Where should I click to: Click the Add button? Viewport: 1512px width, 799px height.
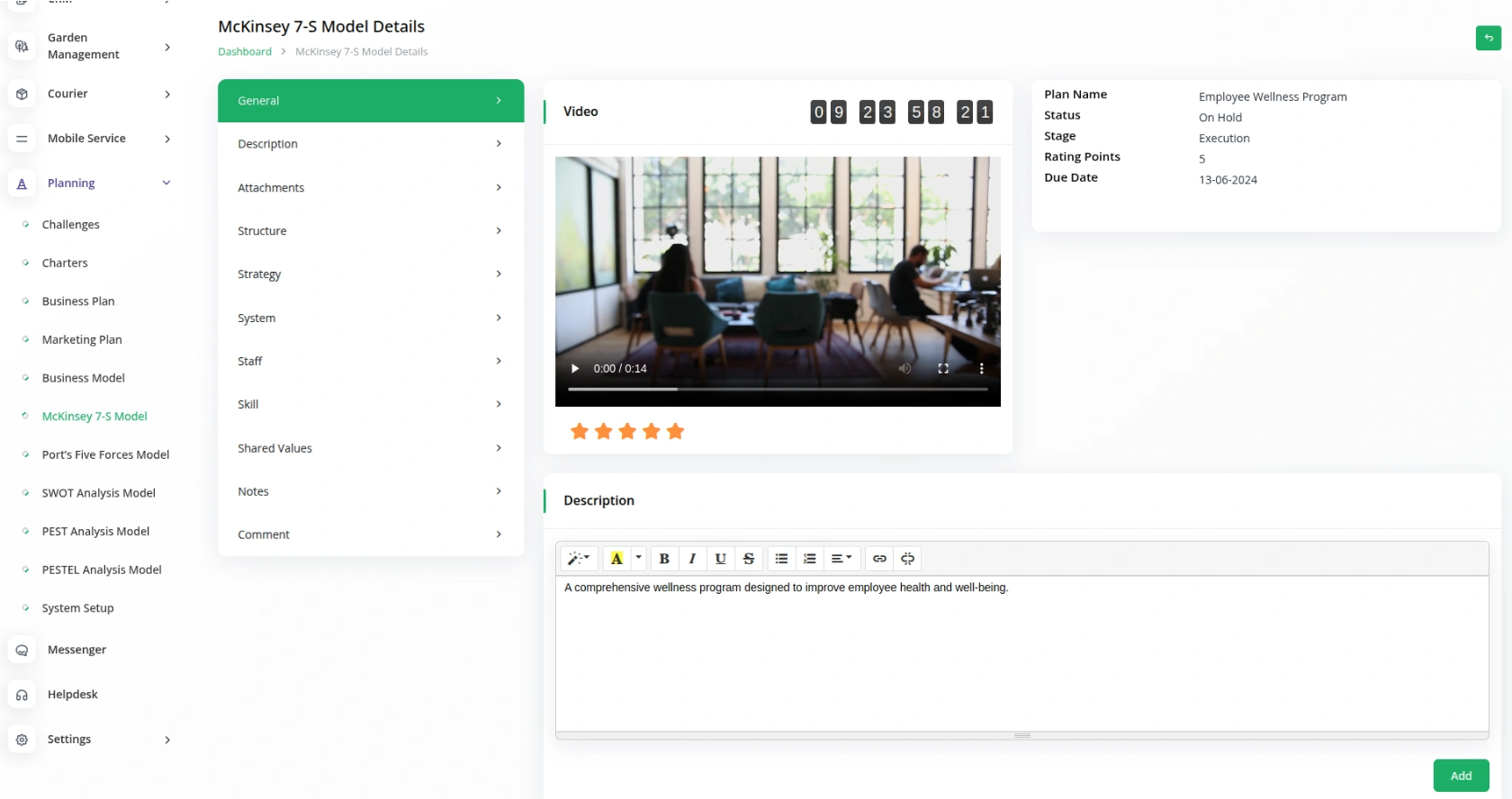[x=1461, y=776]
